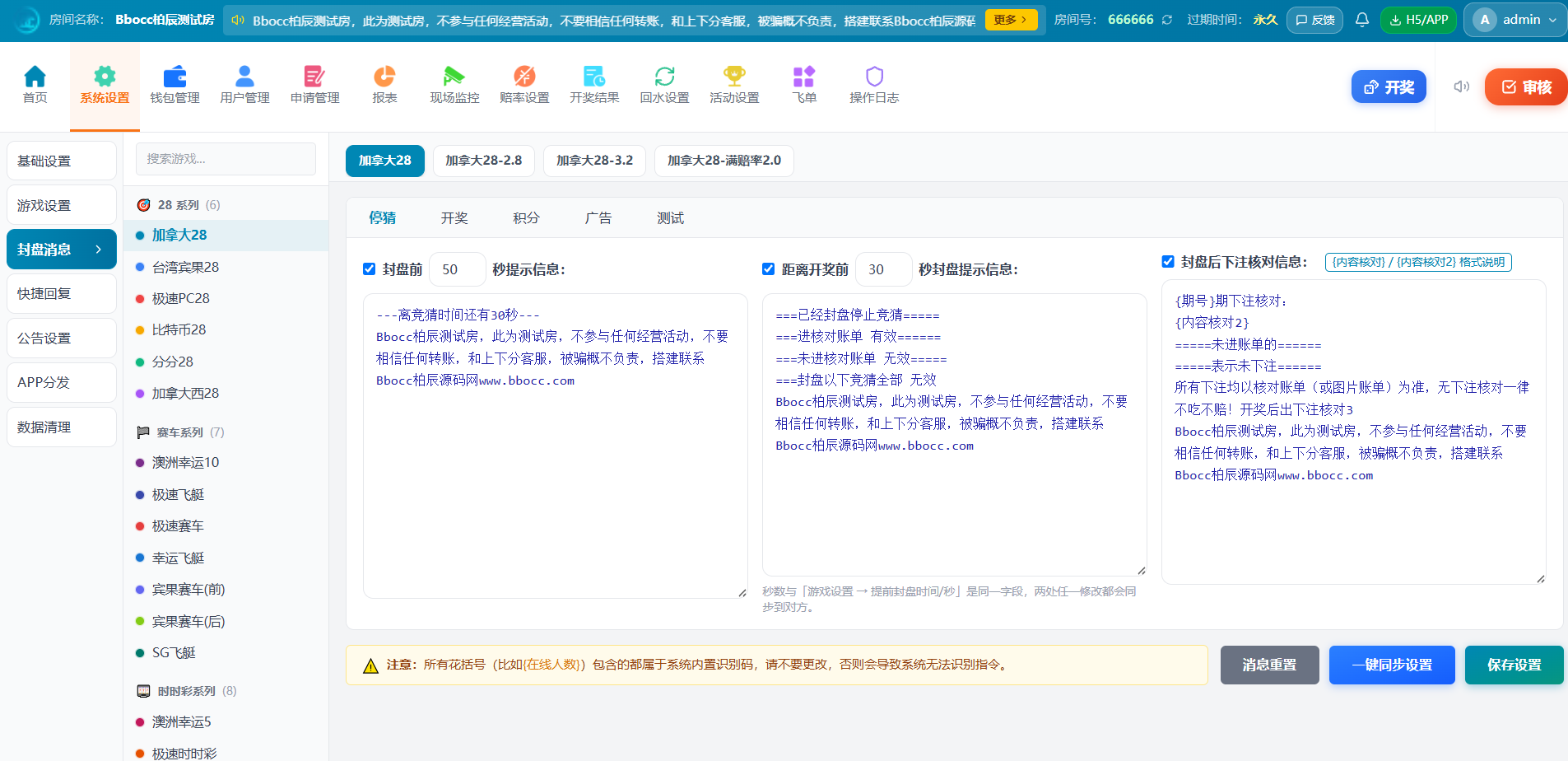1568x761 pixels.
Task: Switch to the 停猜 tab
Action: pyautogui.click(x=383, y=218)
